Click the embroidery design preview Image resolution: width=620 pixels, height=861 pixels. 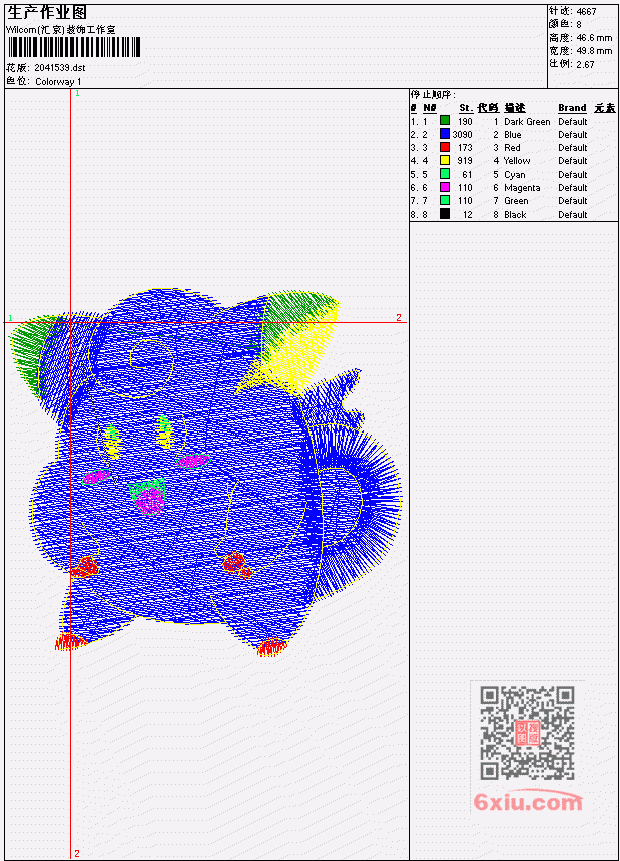(206, 471)
